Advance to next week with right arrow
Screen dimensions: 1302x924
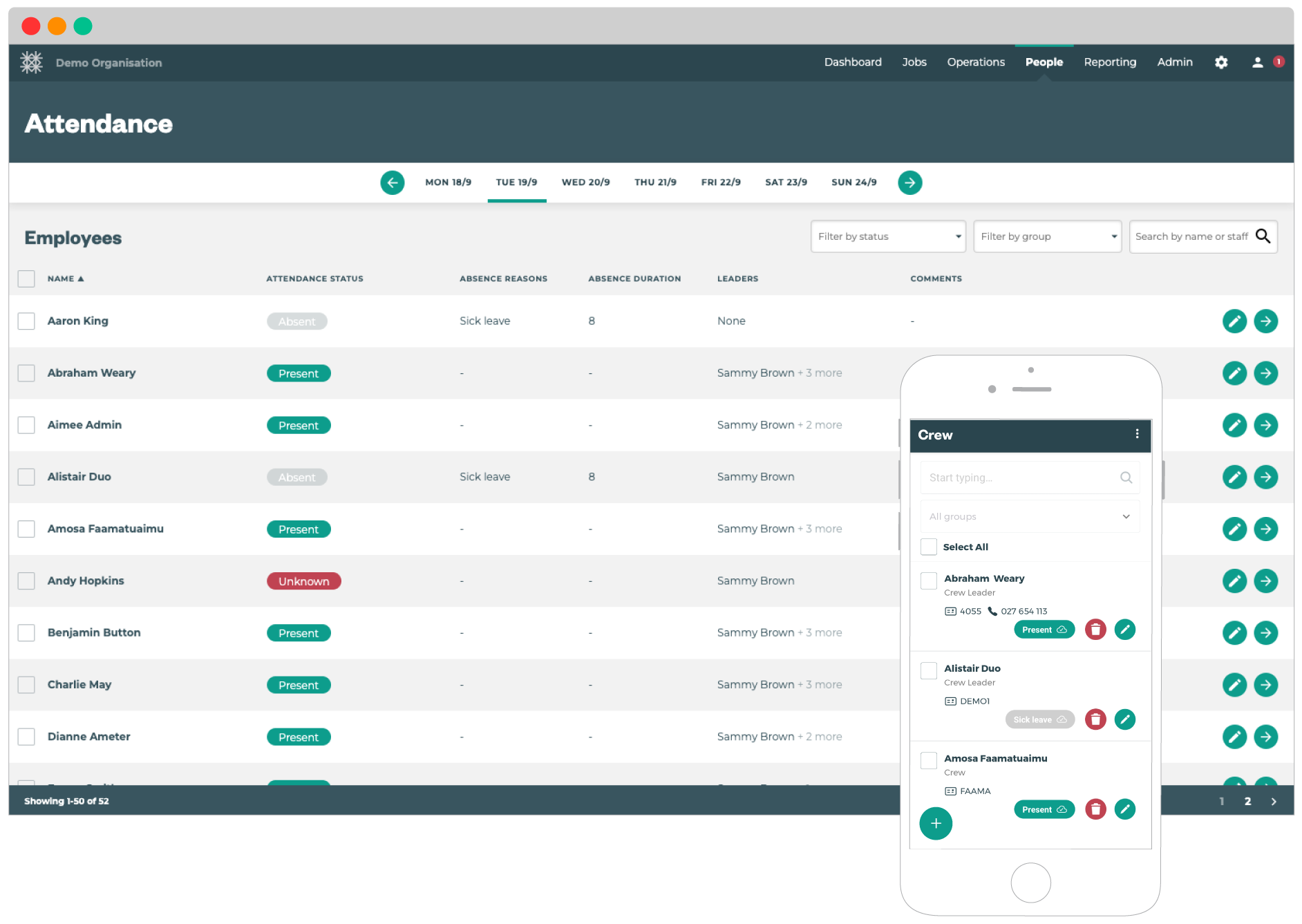(x=909, y=182)
